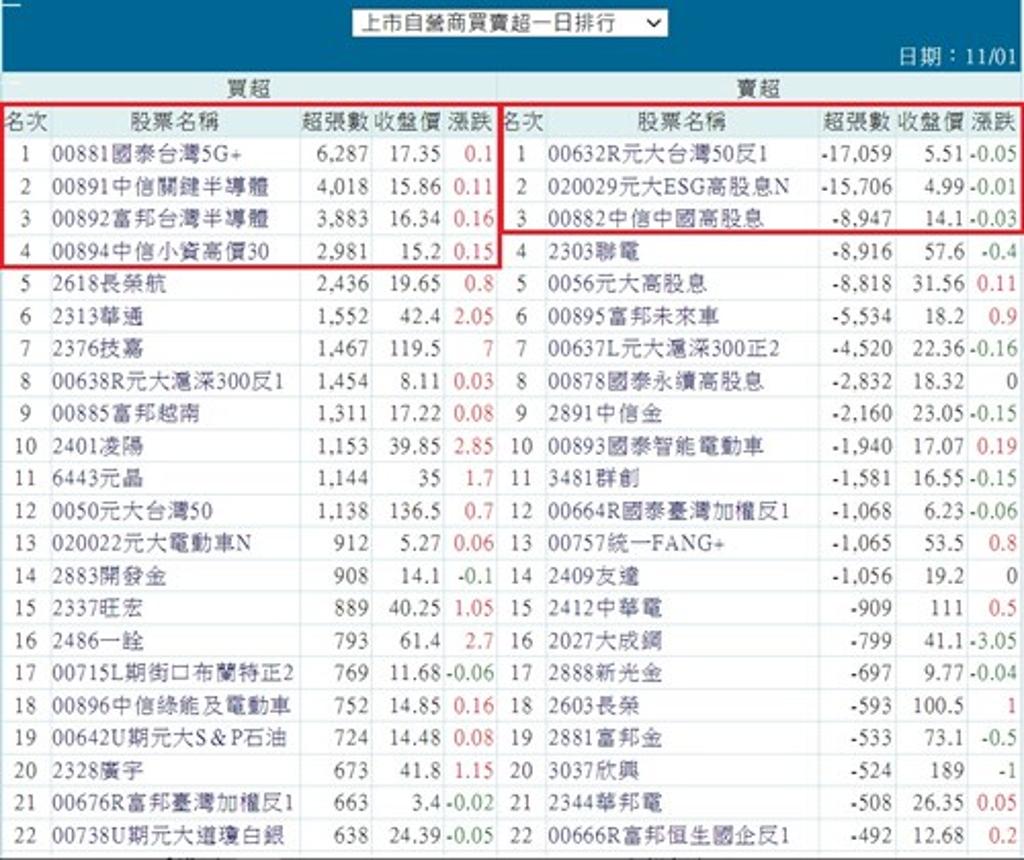Viewport: 1024px width, 860px height.
Task: Select stock 00891中信關鍵半導體
Action: pos(161,187)
